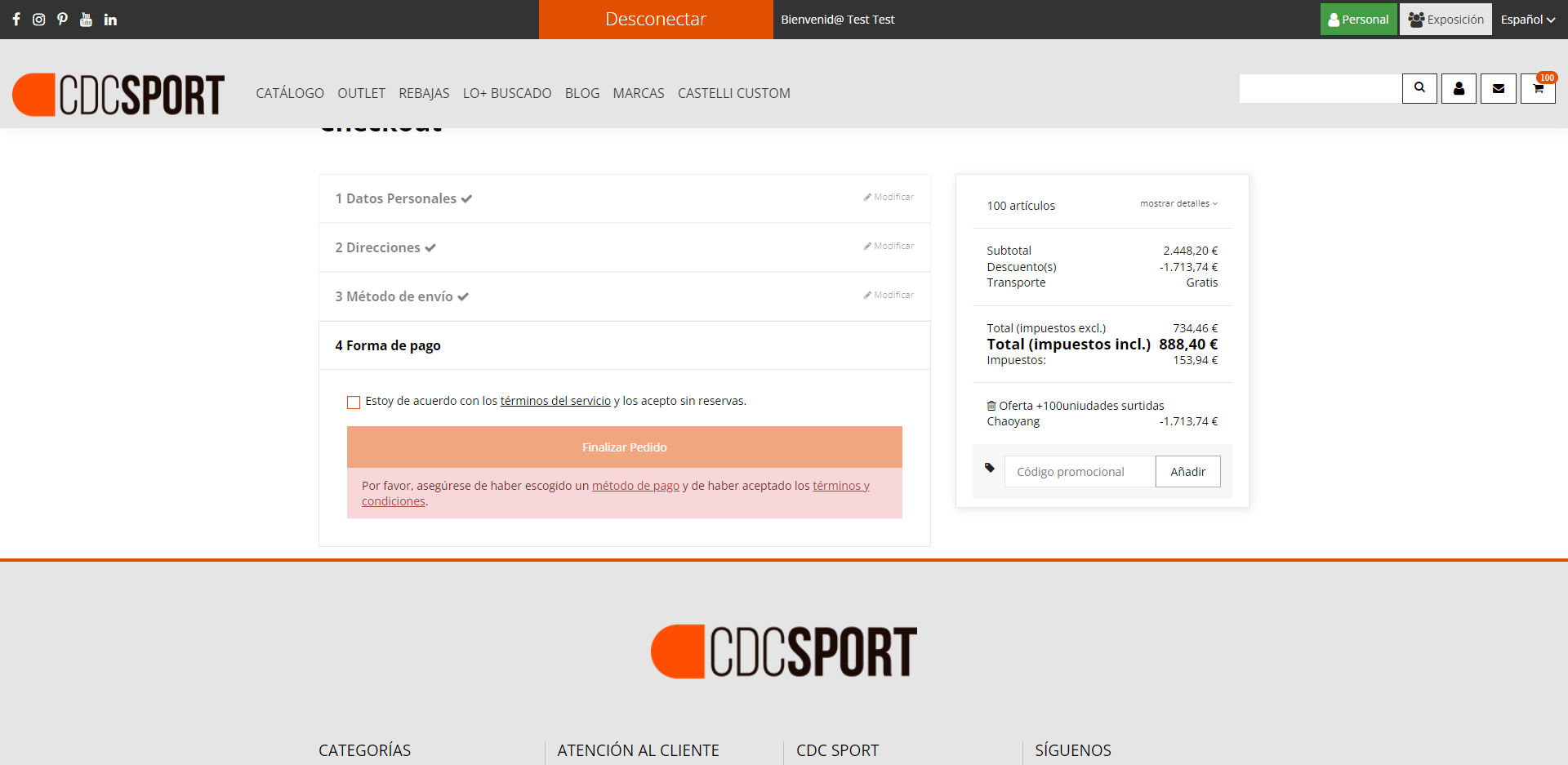Click the CDCSPORT header logo
This screenshot has width=1568, height=765.
click(118, 94)
